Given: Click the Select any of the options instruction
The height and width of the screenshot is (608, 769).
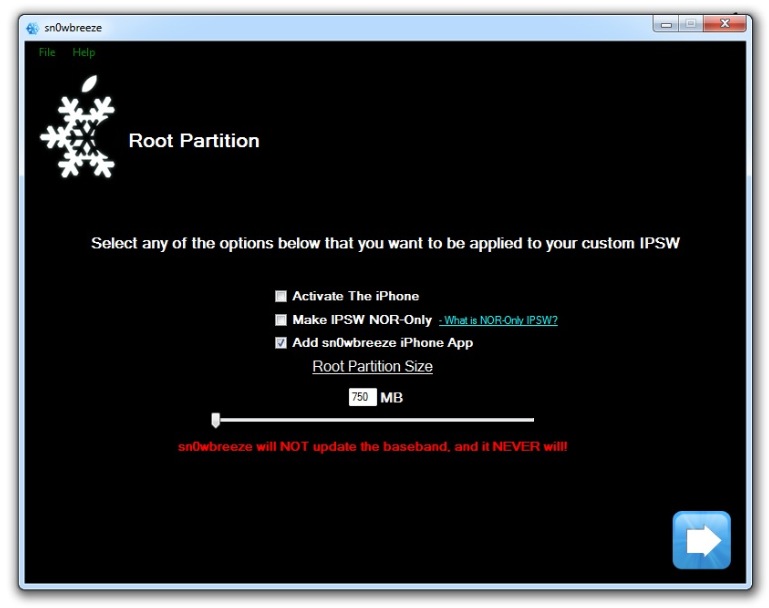Looking at the screenshot, I should pyautogui.click(x=385, y=243).
